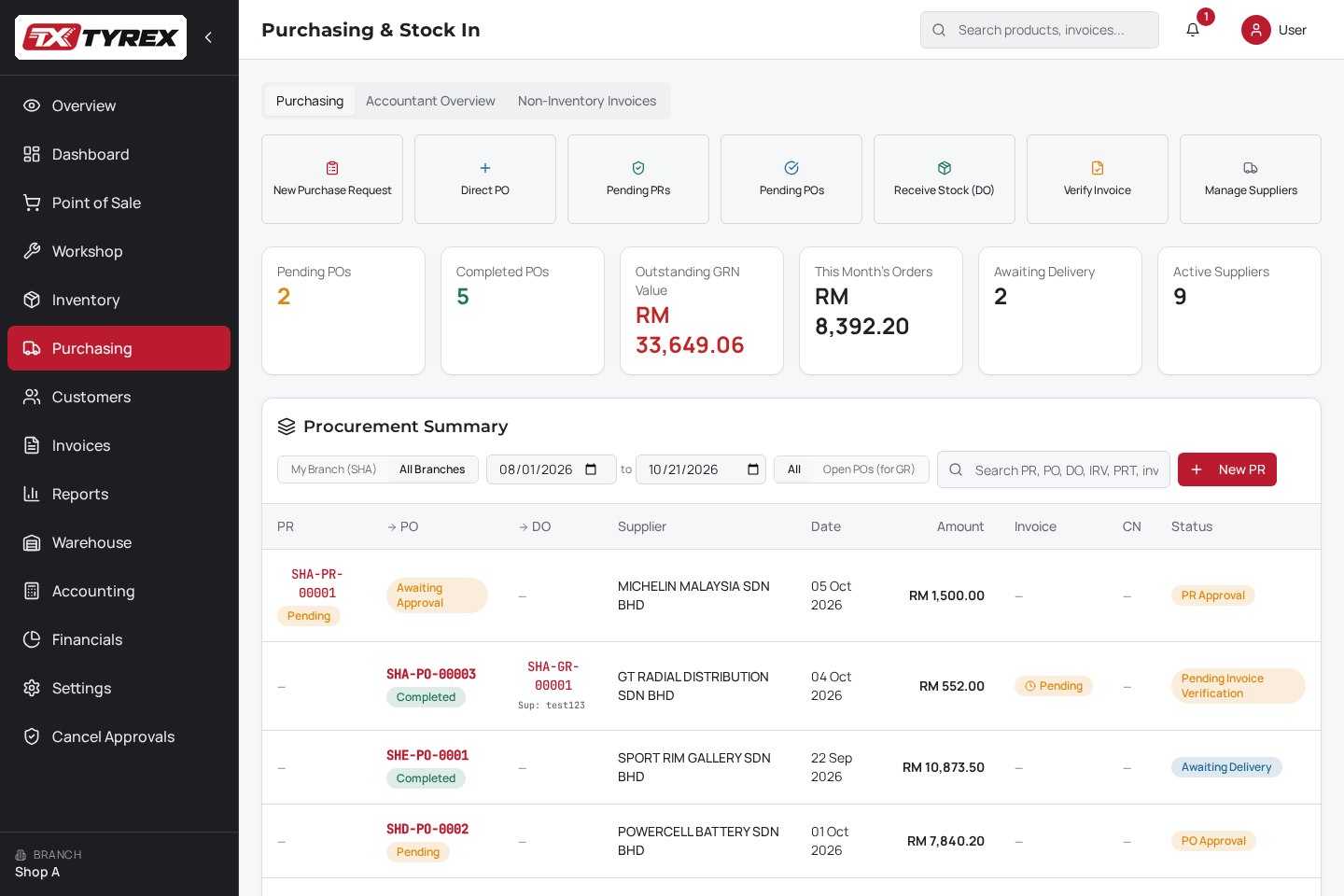
Task: Switch filter to My Branch (SHA)
Action: tap(333, 469)
